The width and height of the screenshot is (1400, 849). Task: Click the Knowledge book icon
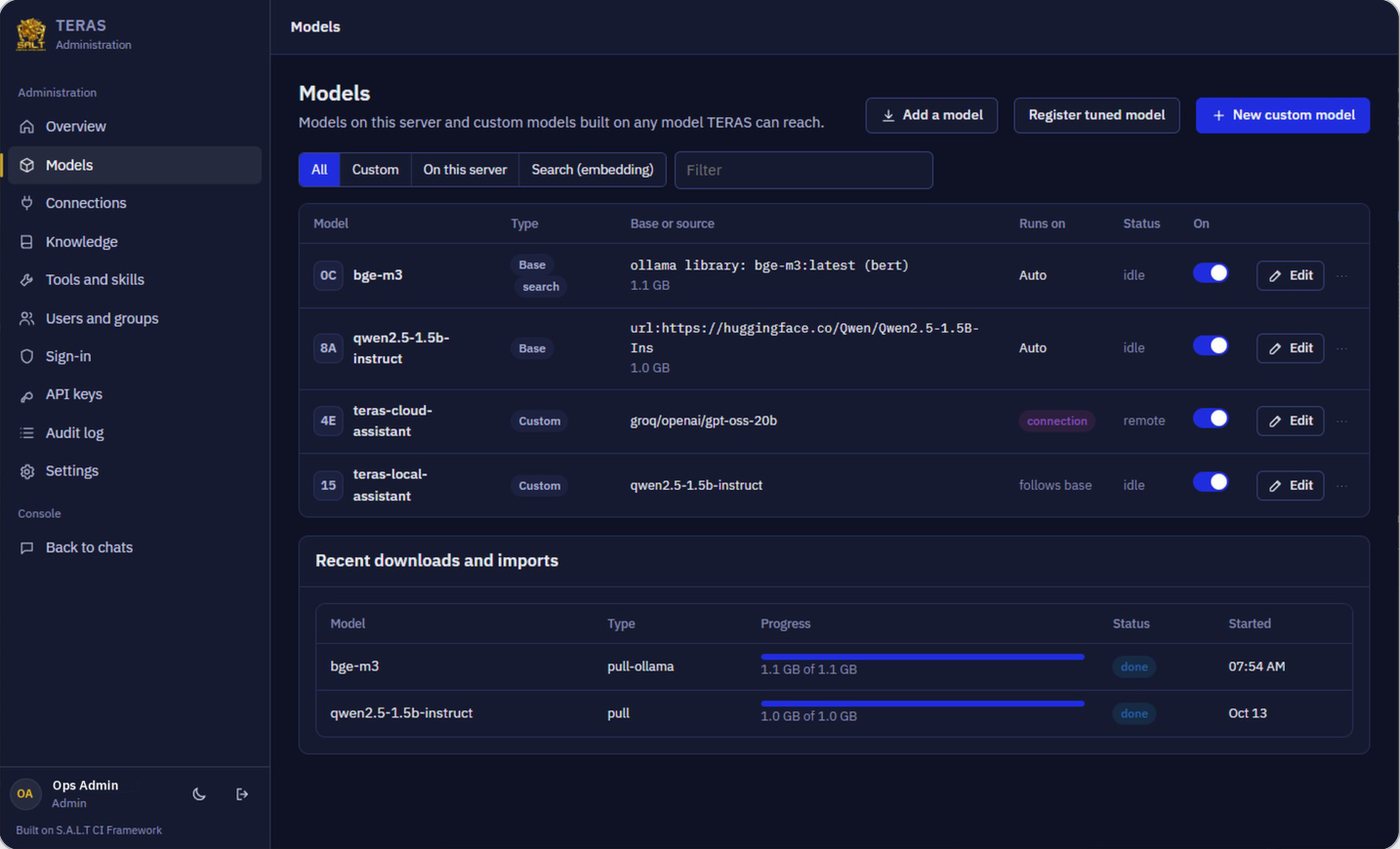27,242
